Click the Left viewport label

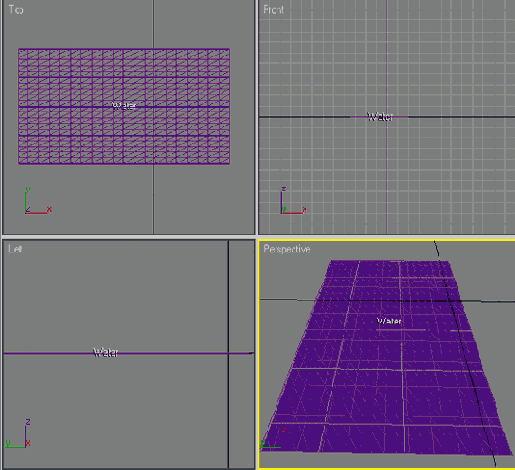point(15,249)
